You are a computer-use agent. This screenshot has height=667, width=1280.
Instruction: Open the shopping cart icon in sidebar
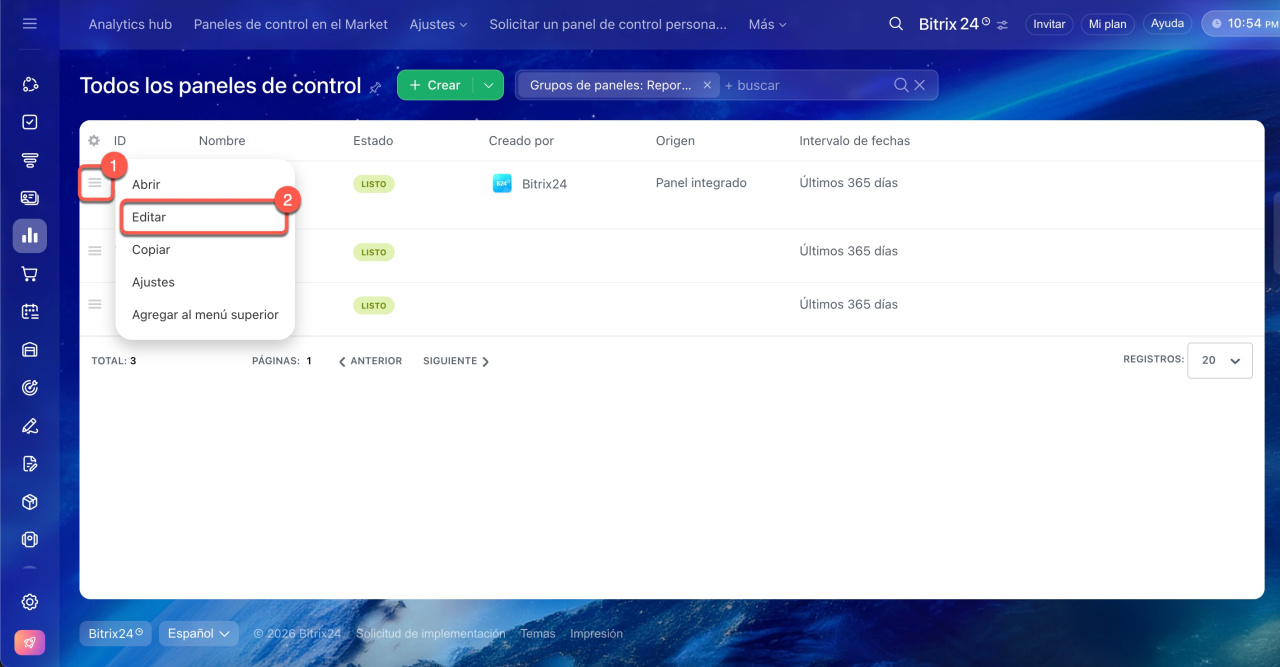30,274
